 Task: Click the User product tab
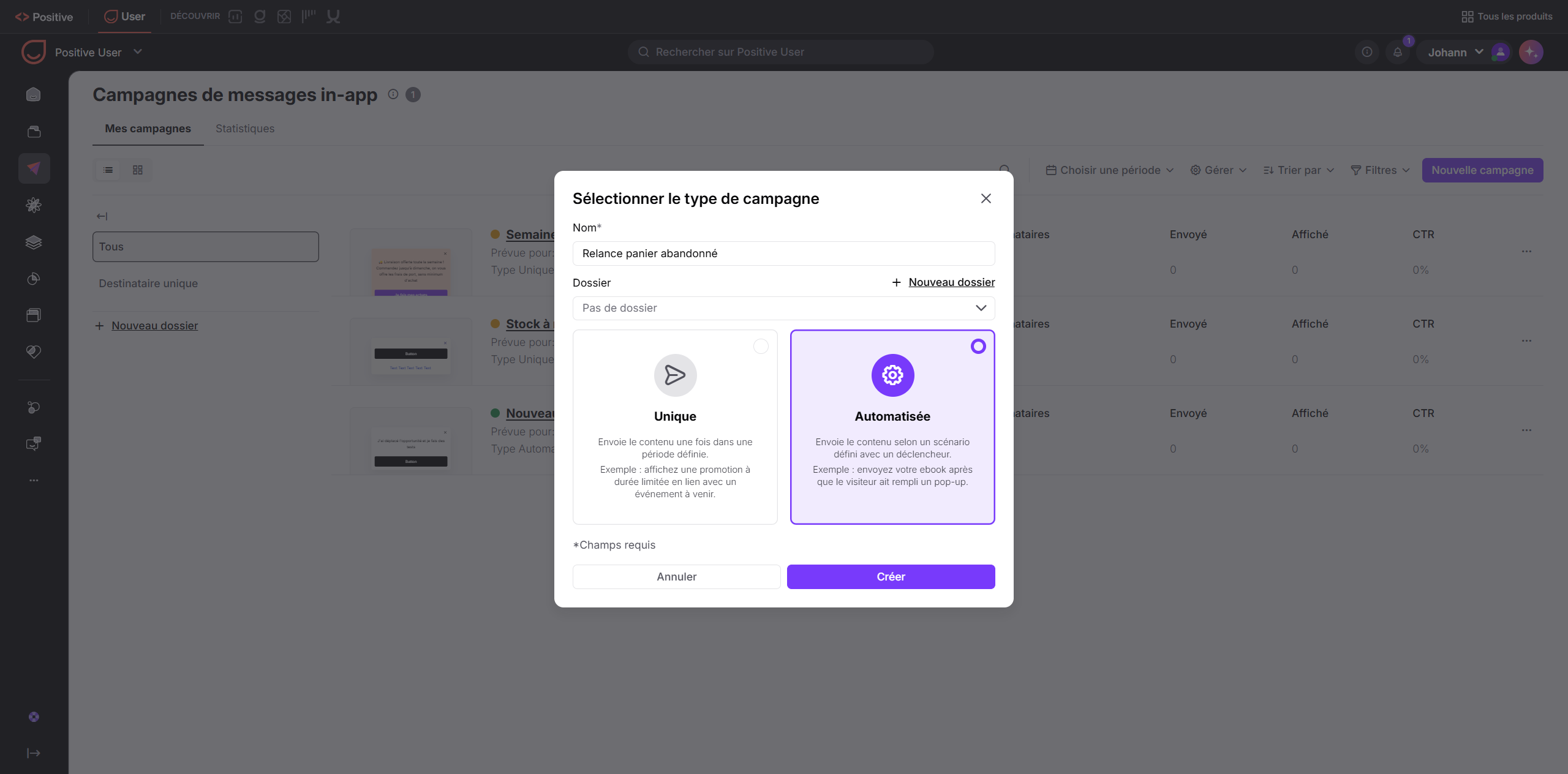click(125, 17)
